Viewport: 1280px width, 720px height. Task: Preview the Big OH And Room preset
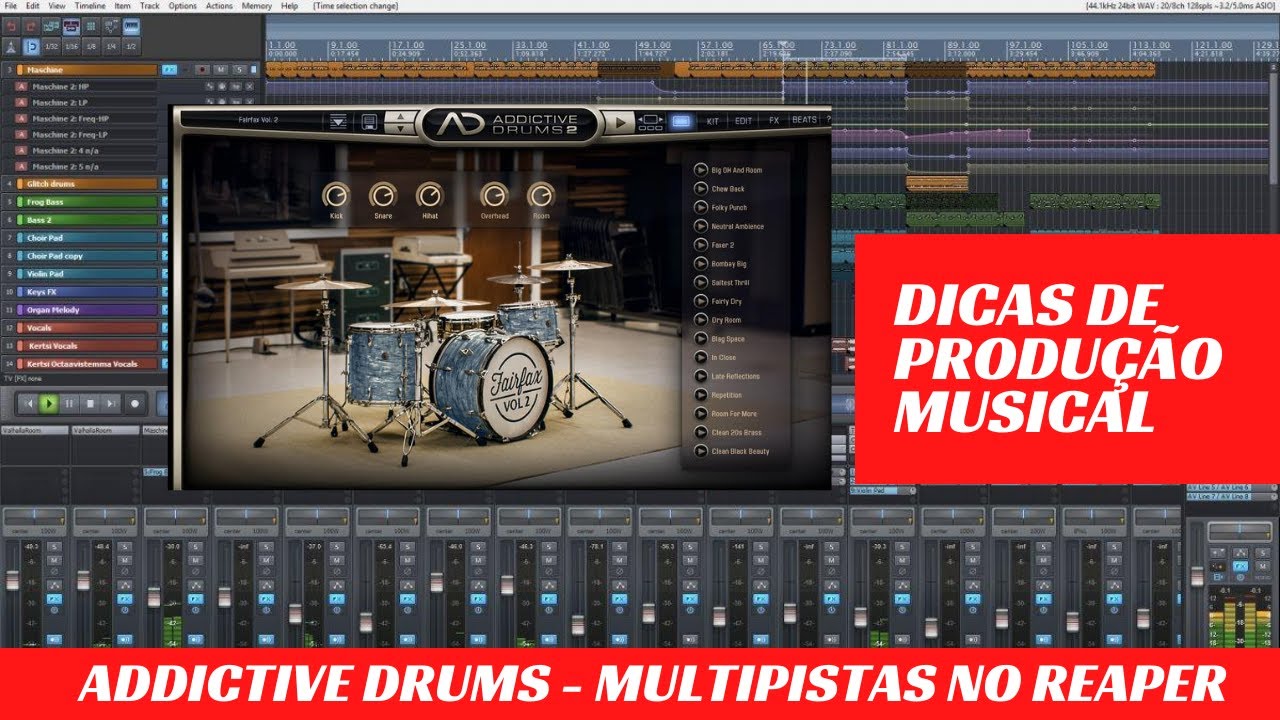(702, 170)
